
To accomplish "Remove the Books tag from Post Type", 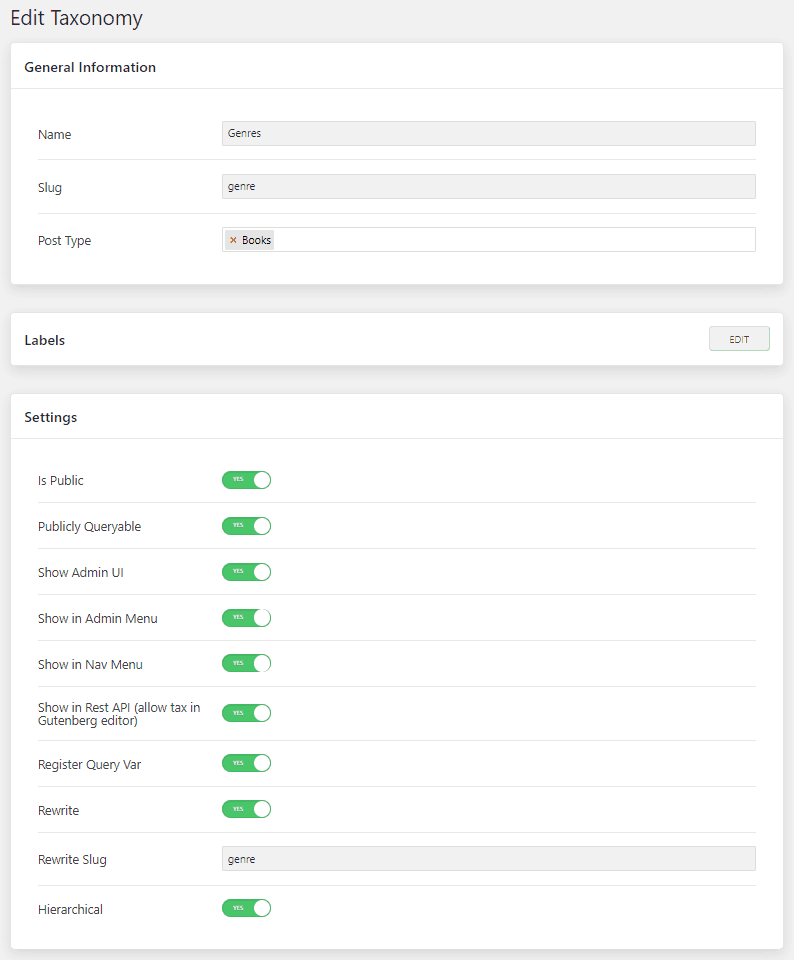I will 233,240.
